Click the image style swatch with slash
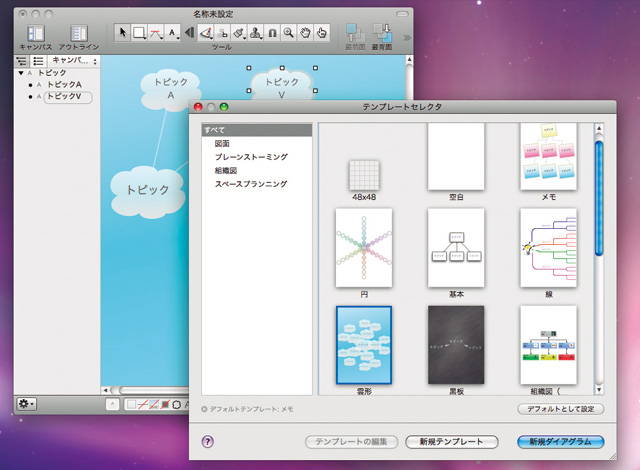The image size is (640, 470). 154,404
